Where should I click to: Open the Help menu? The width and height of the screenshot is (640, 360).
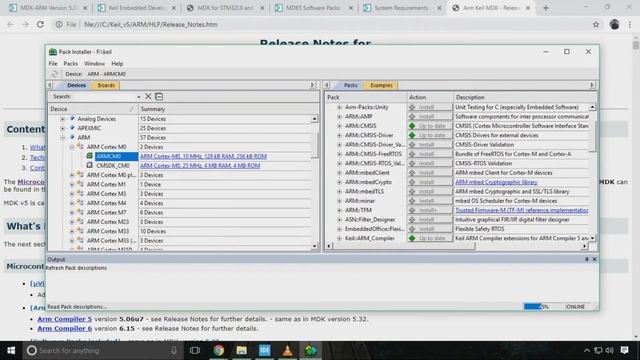coord(117,64)
